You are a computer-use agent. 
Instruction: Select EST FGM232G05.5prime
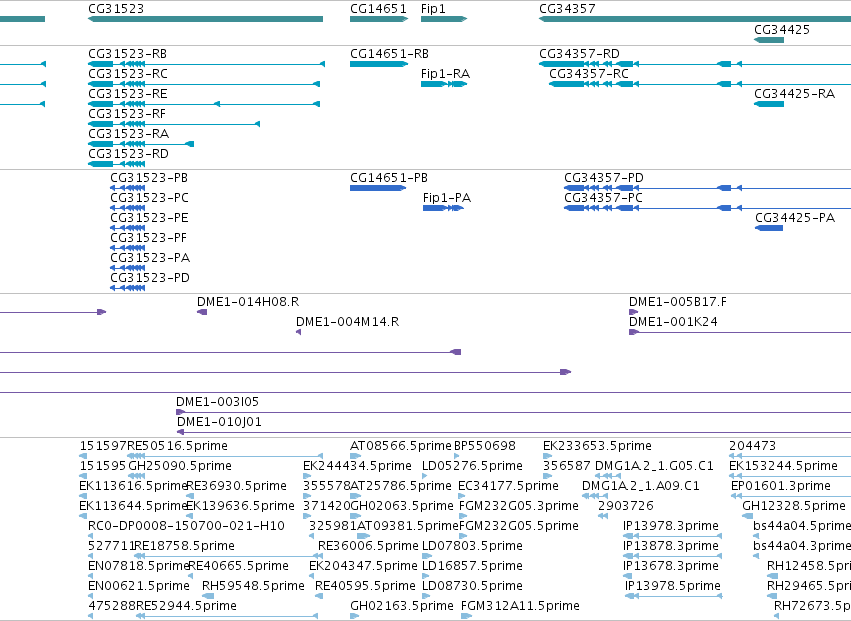(x=519, y=527)
